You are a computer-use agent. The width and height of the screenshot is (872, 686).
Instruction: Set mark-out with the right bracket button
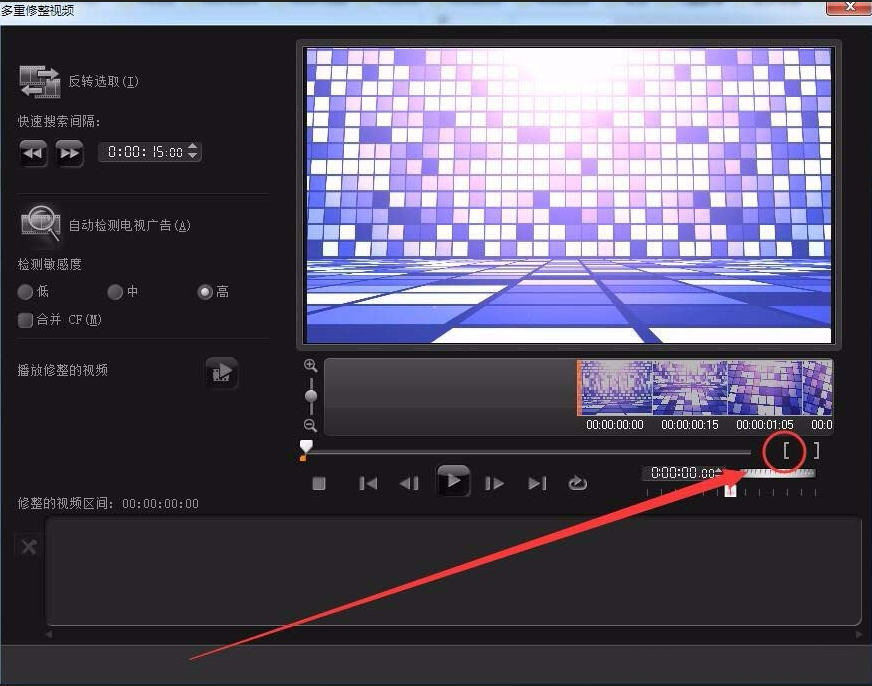point(816,451)
